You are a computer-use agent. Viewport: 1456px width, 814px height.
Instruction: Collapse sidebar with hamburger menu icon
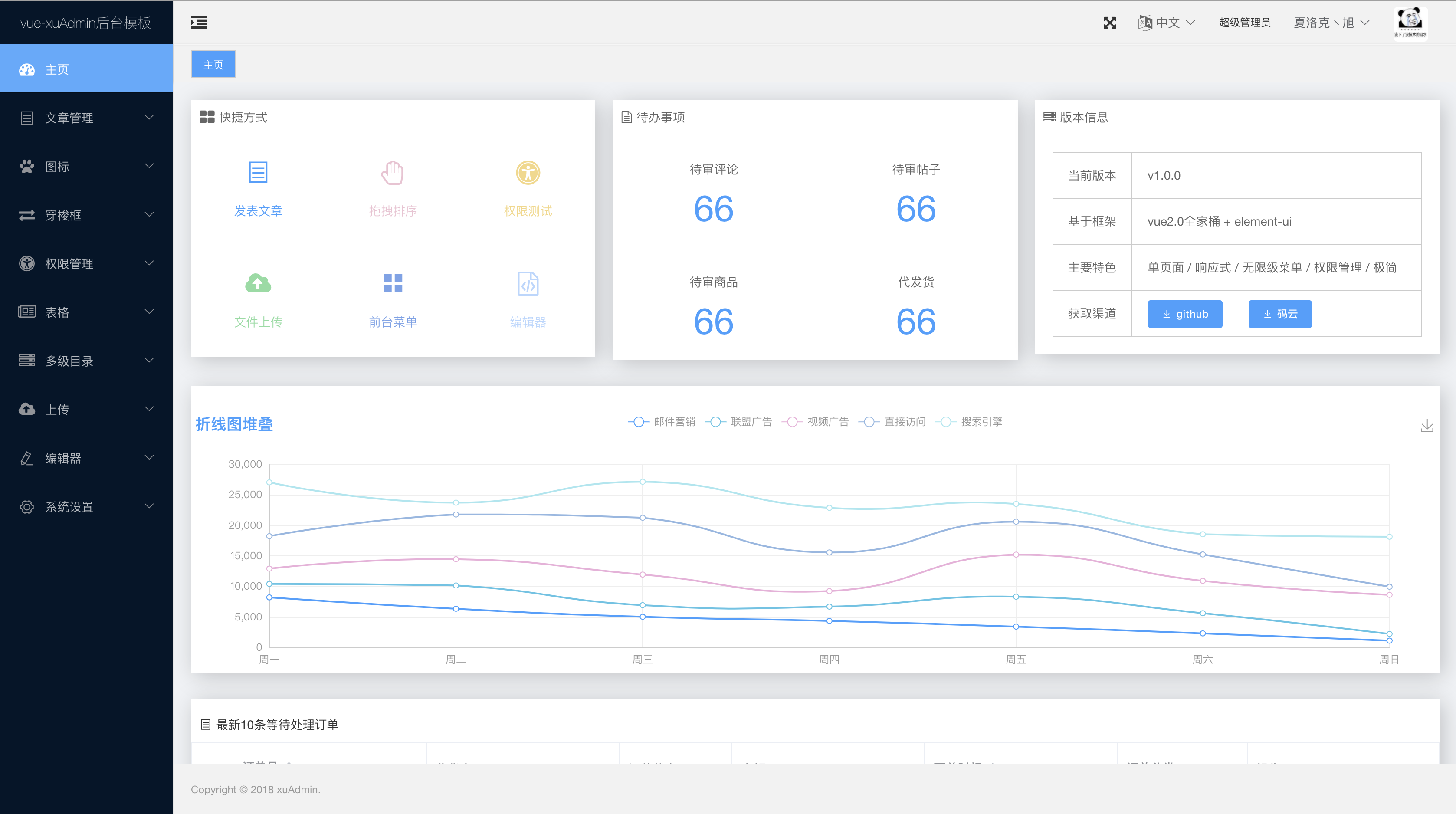tap(198, 23)
